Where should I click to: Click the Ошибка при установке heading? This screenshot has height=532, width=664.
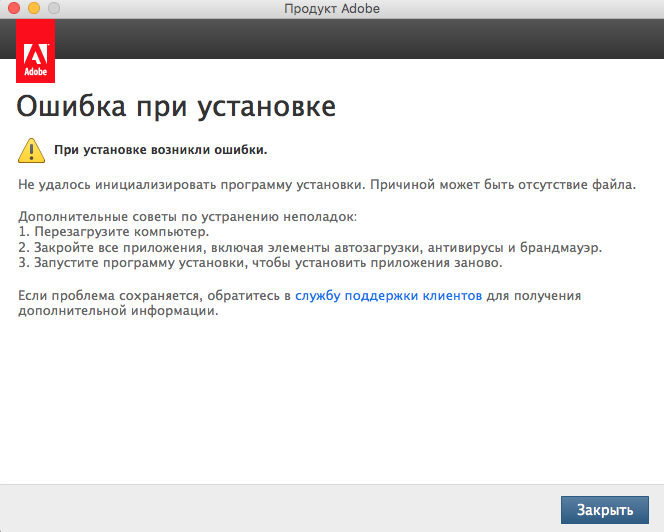point(176,106)
